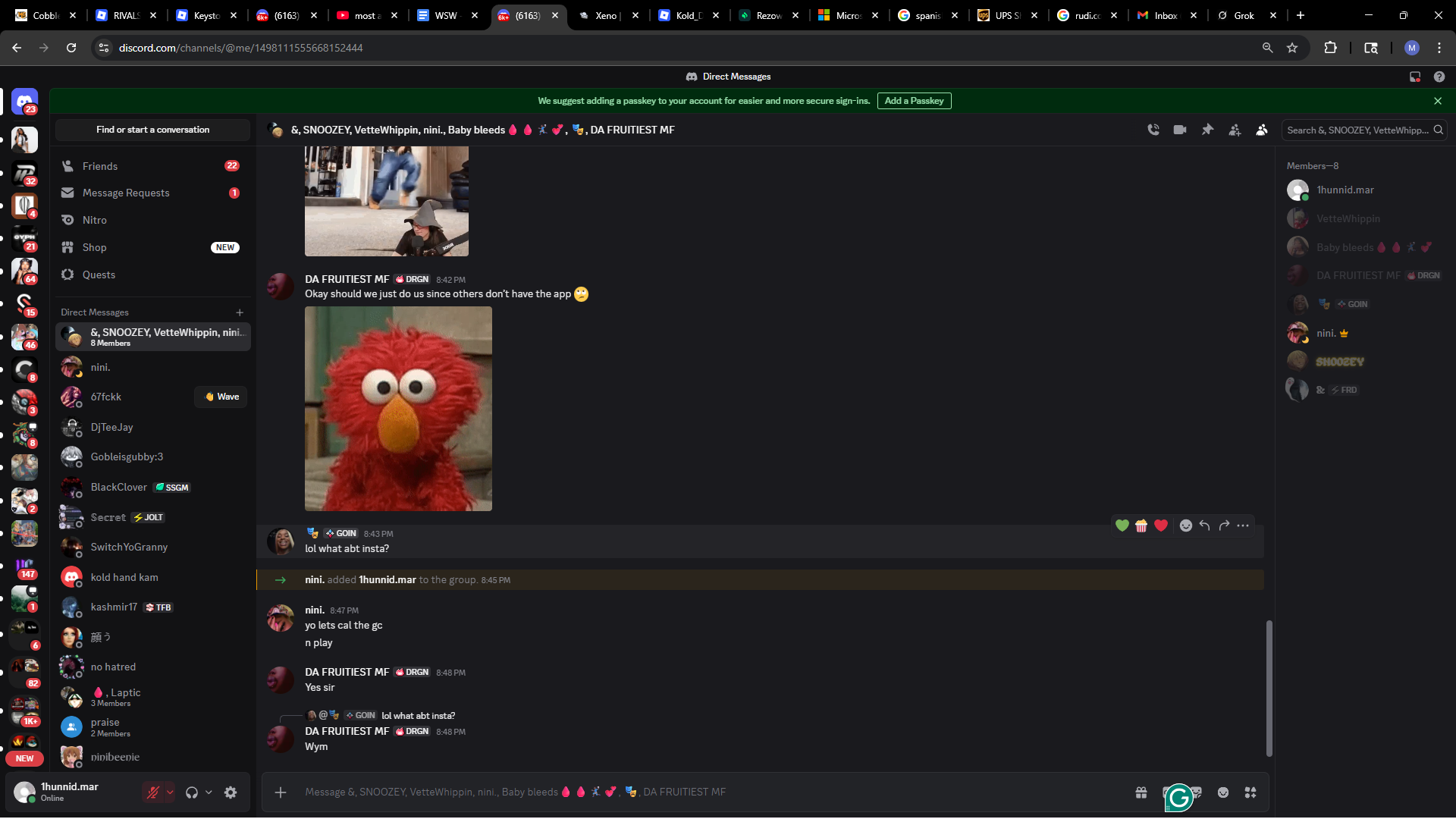Open the Shop page

(152, 248)
